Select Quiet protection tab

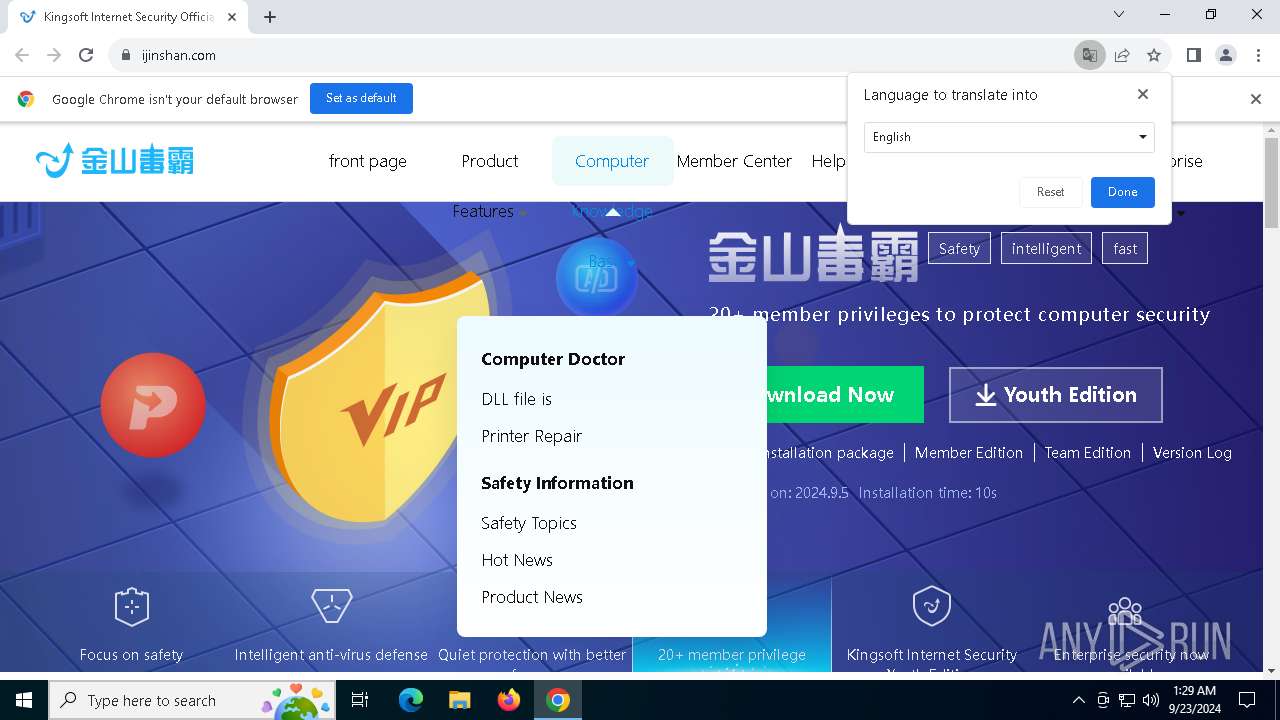532,655
